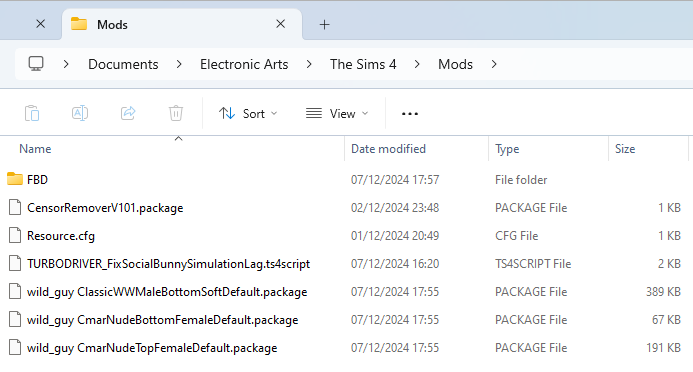This screenshot has width=693, height=372.
Task: Close the tab left of the Mods tab
Action: 40,24
